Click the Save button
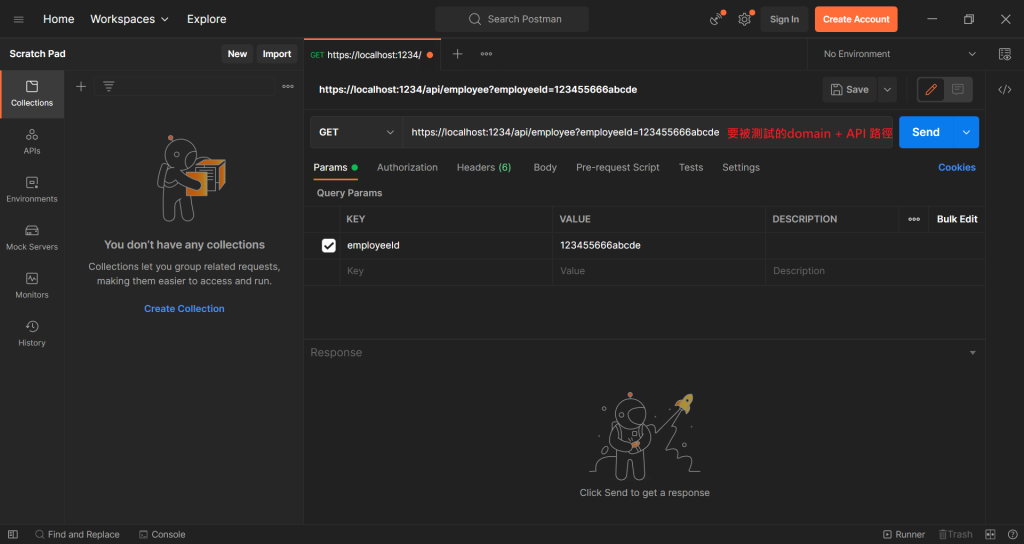This screenshot has height=544, width=1024. pyautogui.click(x=850, y=89)
